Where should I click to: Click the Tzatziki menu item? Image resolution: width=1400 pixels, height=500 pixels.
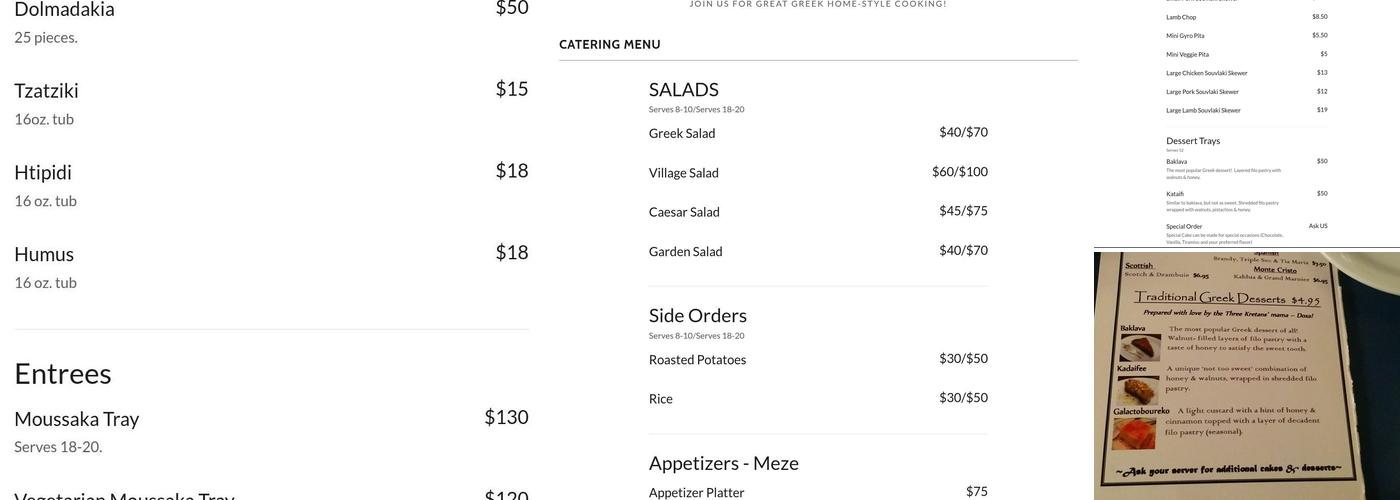[47, 91]
